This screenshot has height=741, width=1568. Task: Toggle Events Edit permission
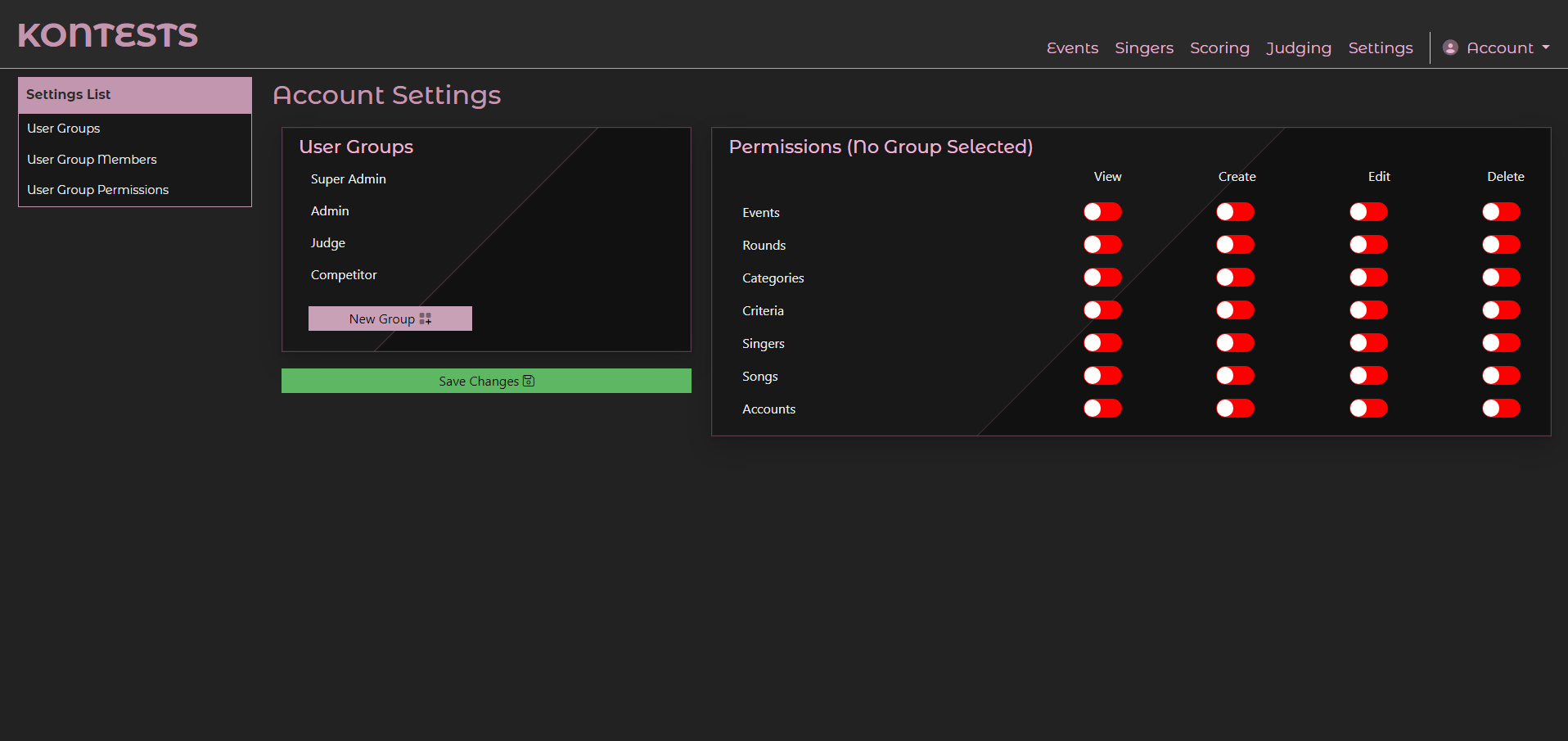tap(1368, 212)
